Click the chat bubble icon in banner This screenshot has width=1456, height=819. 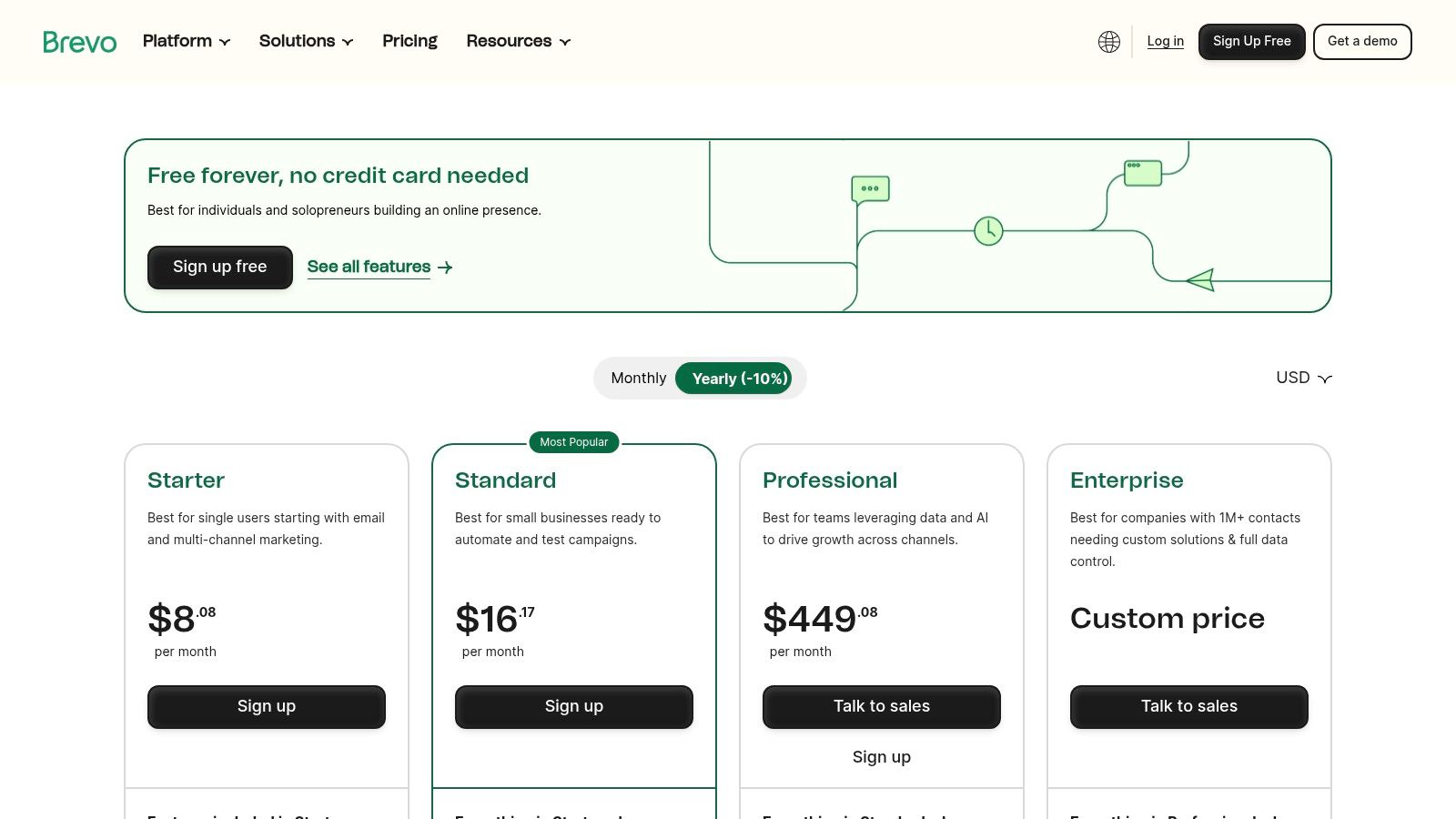coord(870,188)
